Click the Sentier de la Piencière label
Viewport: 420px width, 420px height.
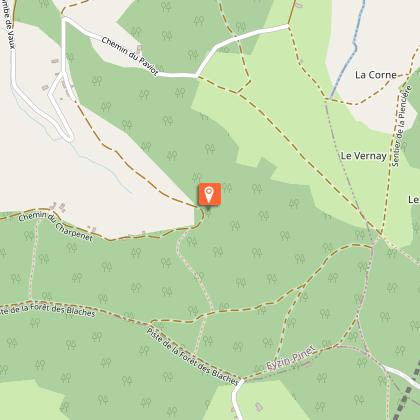tap(400, 126)
